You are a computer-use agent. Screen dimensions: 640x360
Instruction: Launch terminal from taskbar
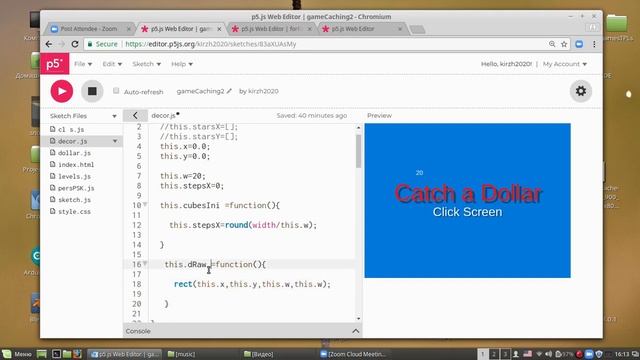(56, 354)
